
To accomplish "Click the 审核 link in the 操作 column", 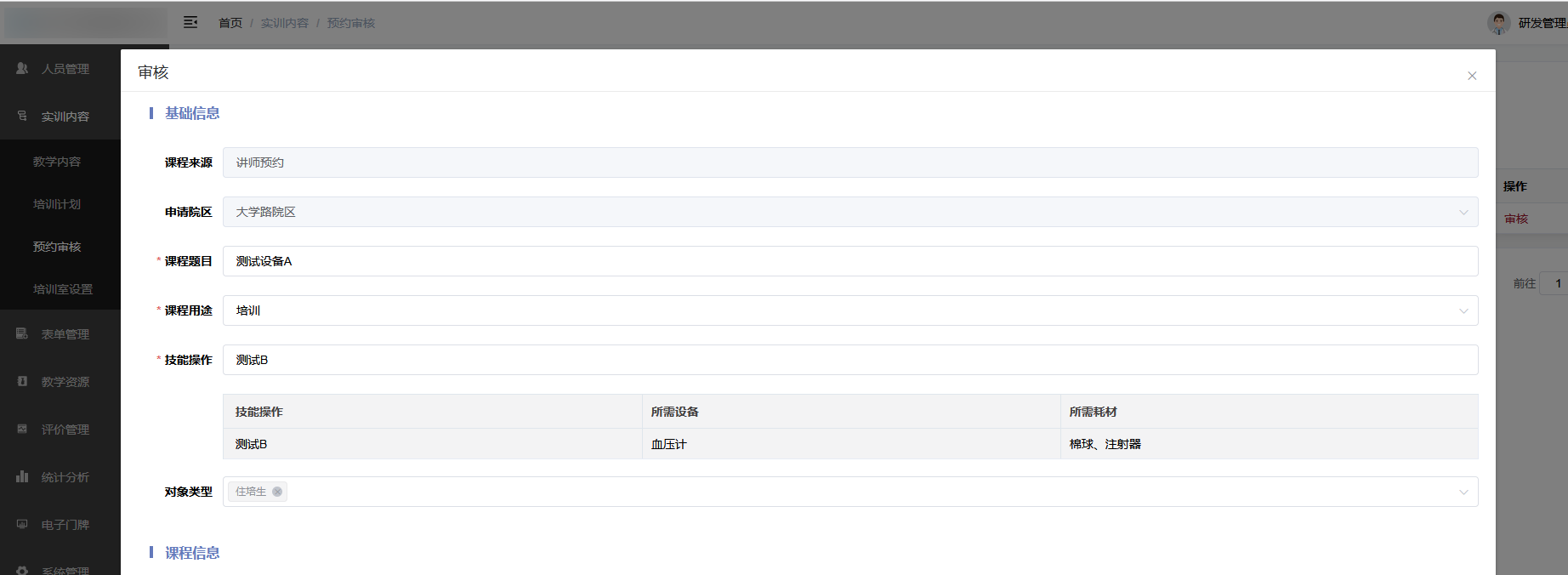I will [x=1516, y=219].
